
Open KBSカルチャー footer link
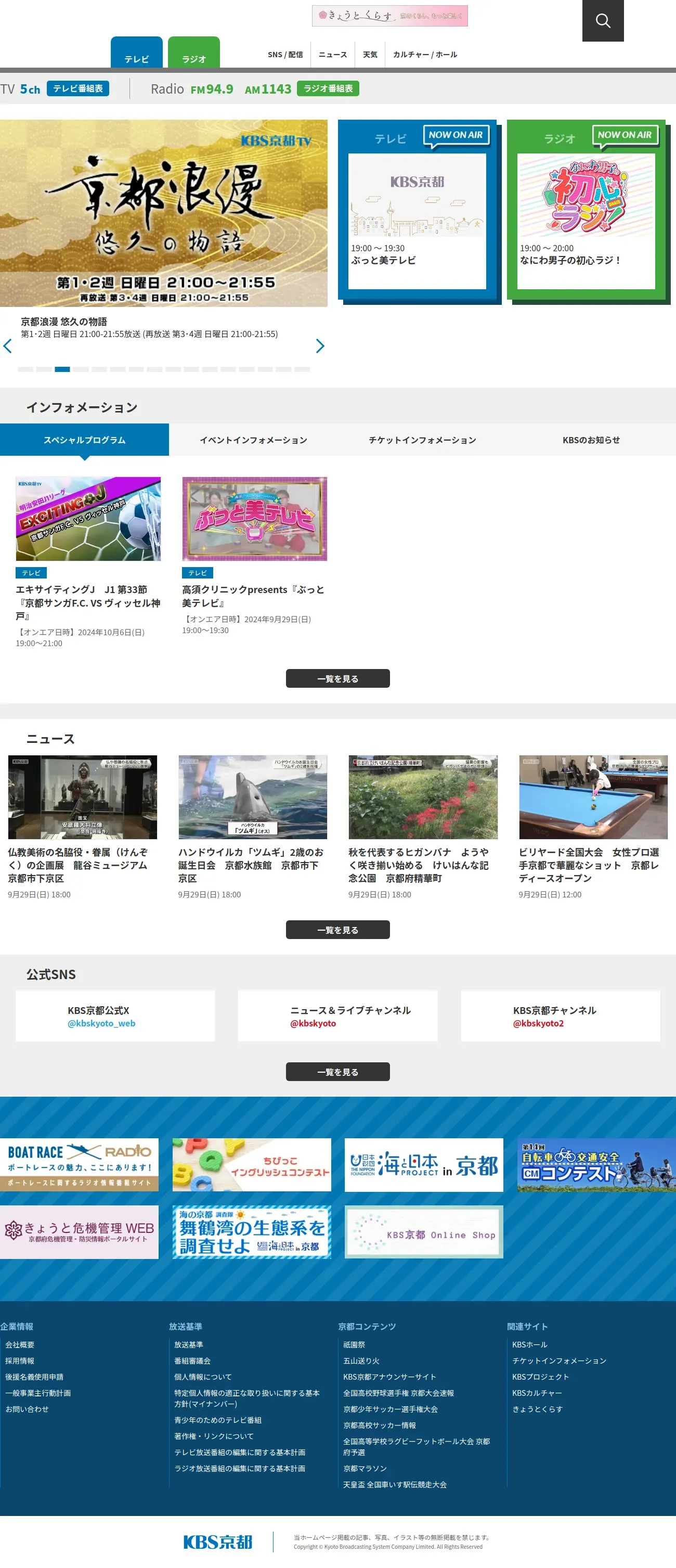point(537,1393)
